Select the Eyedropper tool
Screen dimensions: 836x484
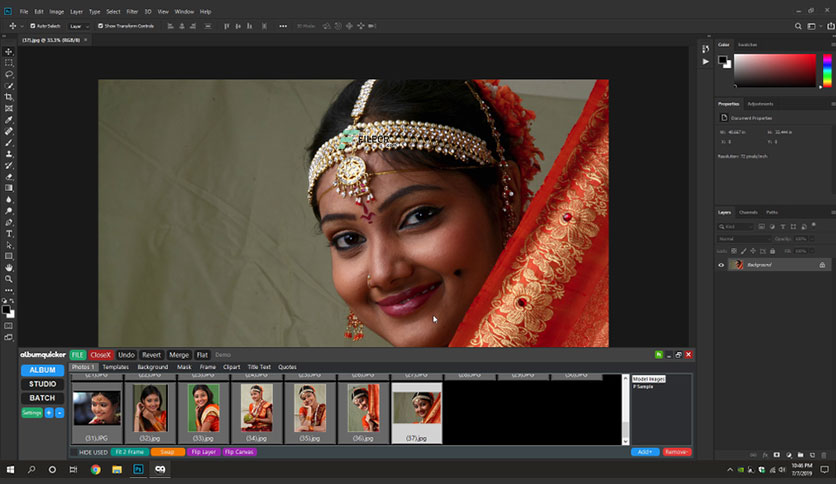pos(9,120)
